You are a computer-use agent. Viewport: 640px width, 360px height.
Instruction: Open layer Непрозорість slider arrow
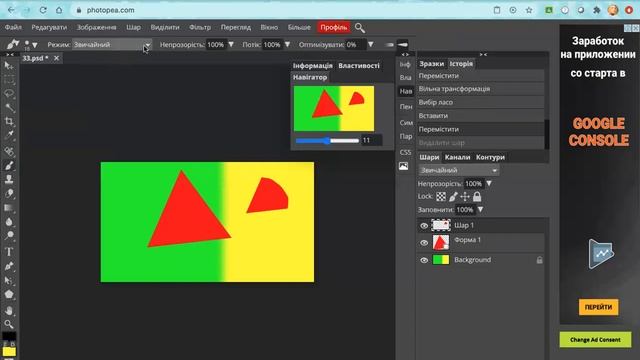[x=489, y=184]
